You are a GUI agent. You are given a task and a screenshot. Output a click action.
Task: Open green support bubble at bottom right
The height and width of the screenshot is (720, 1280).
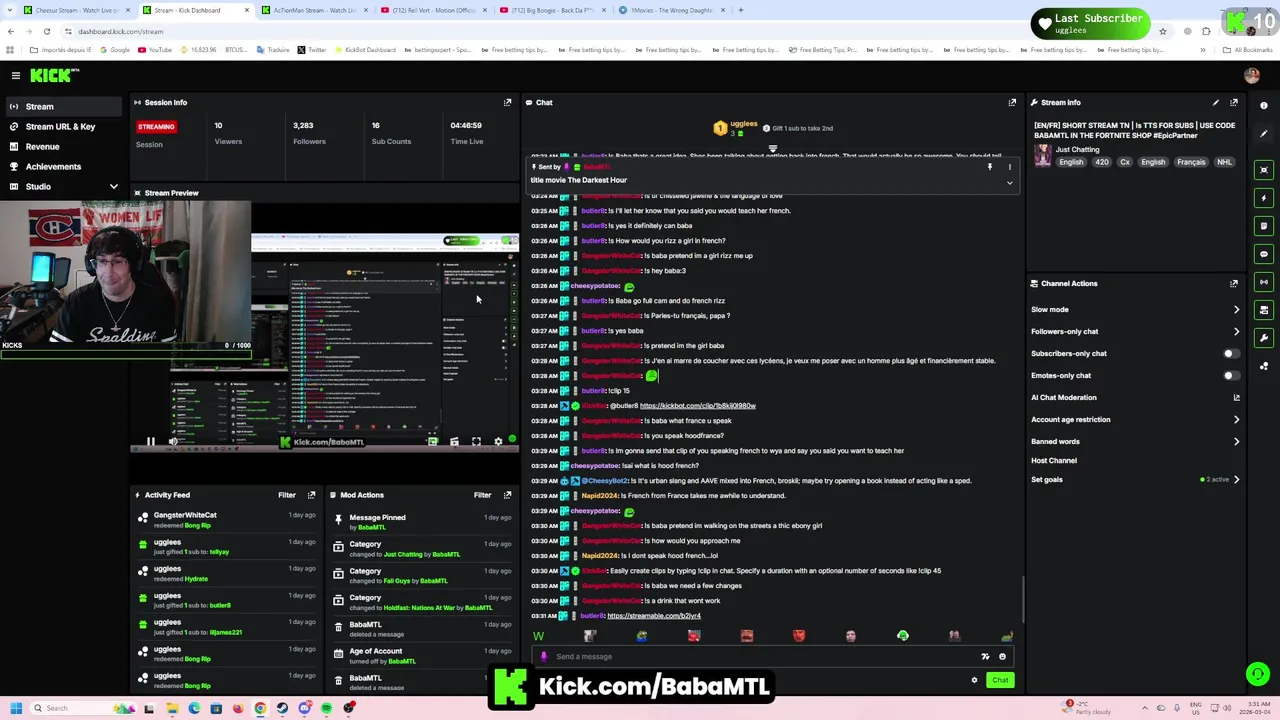[x=1258, y=674]
